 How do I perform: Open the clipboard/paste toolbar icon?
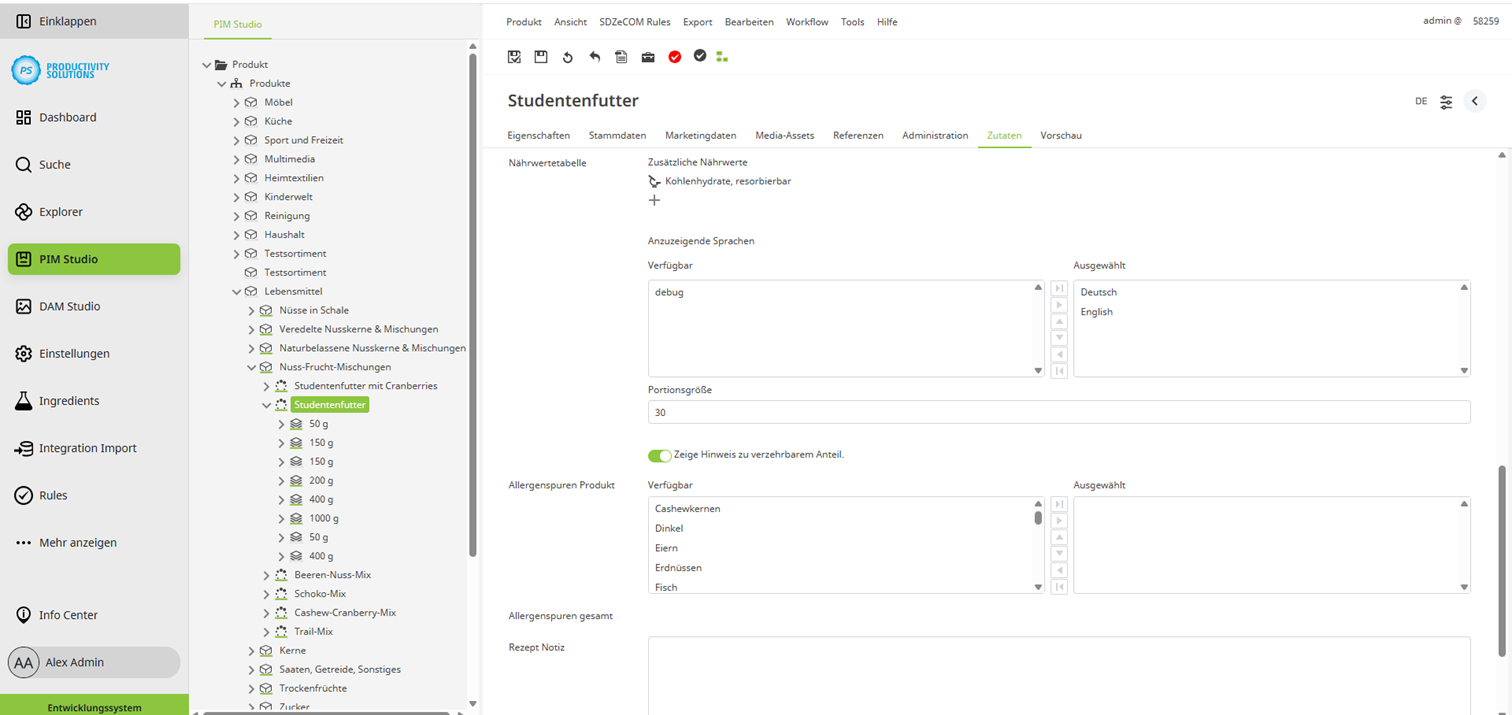click(621, 57)
